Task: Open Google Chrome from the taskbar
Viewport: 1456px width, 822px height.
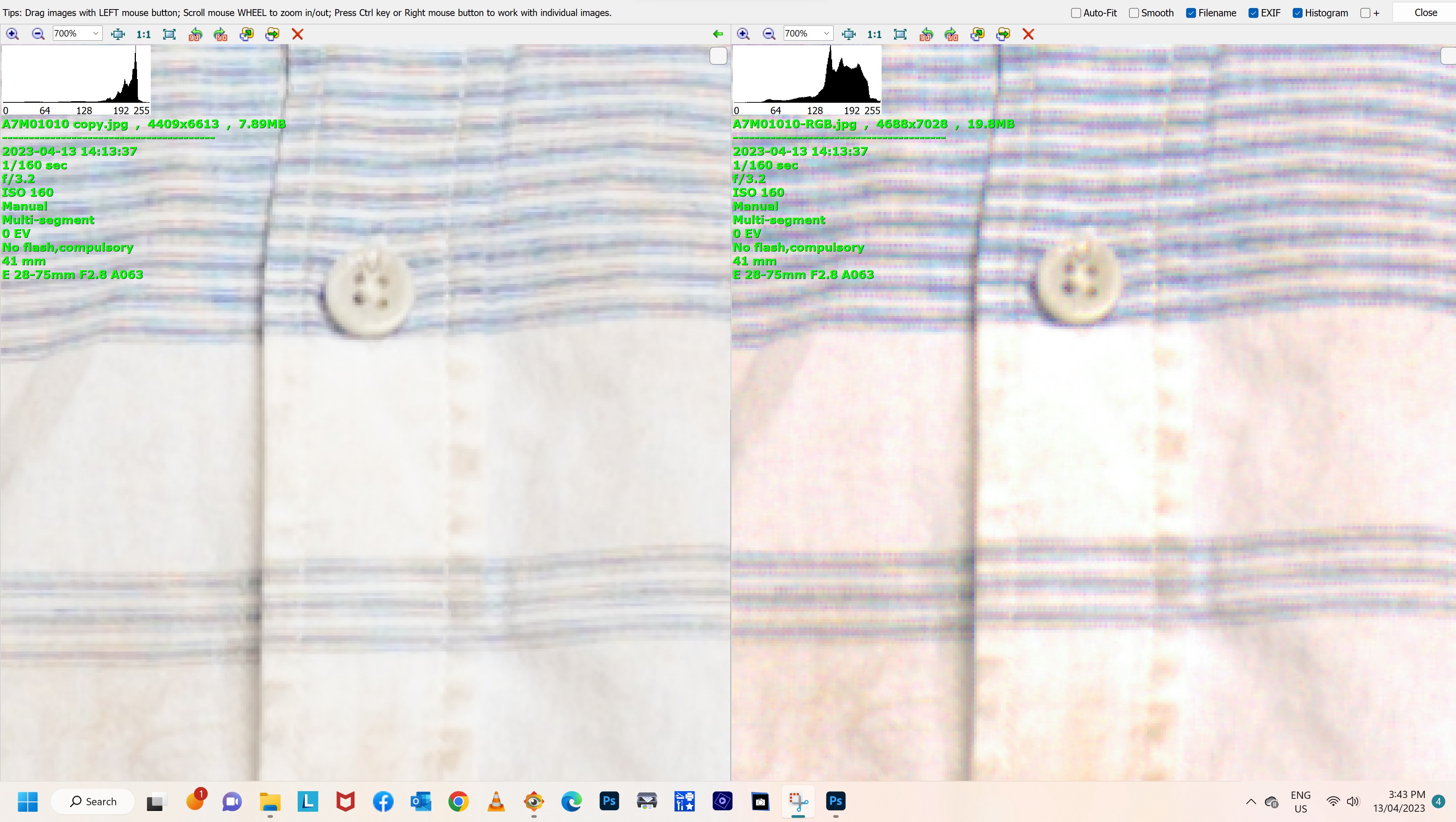Action: pos(458,801)
